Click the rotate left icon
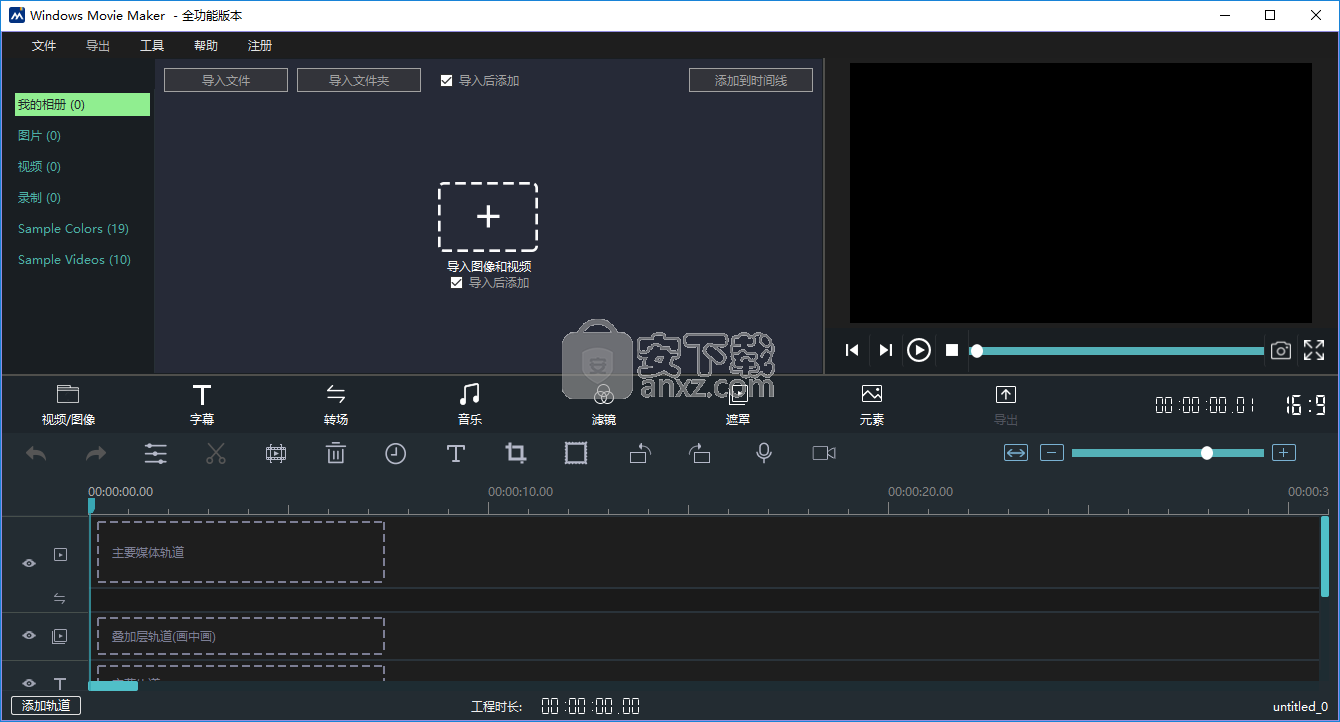This screenshot has height=722, width=1340. coord(640,454)
